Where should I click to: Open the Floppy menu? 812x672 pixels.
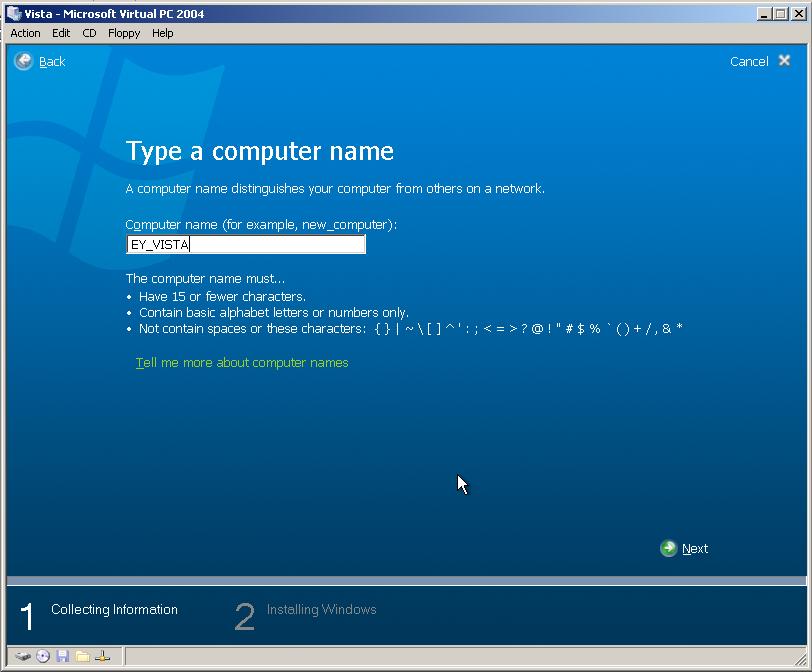(x=124, y=33)
